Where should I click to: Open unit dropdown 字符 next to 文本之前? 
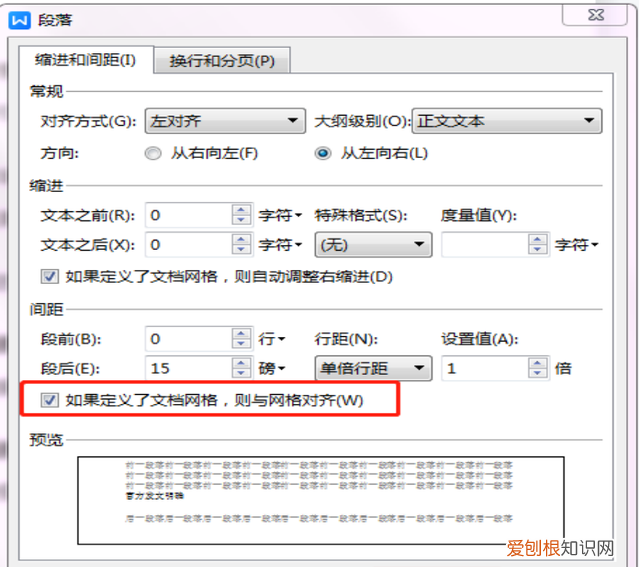280,215
